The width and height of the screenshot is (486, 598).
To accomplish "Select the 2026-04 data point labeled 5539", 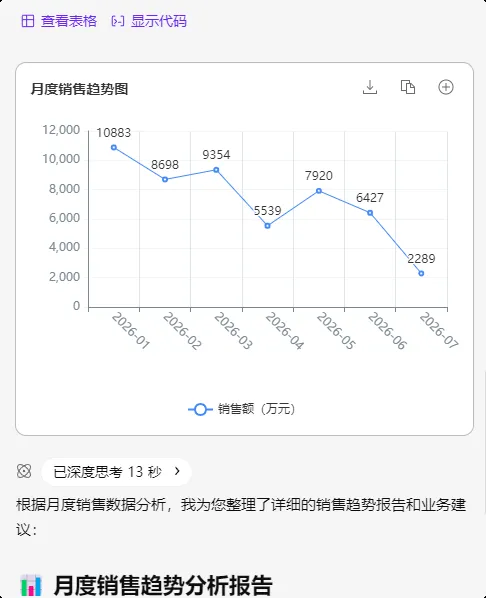I will coord(267,226).
